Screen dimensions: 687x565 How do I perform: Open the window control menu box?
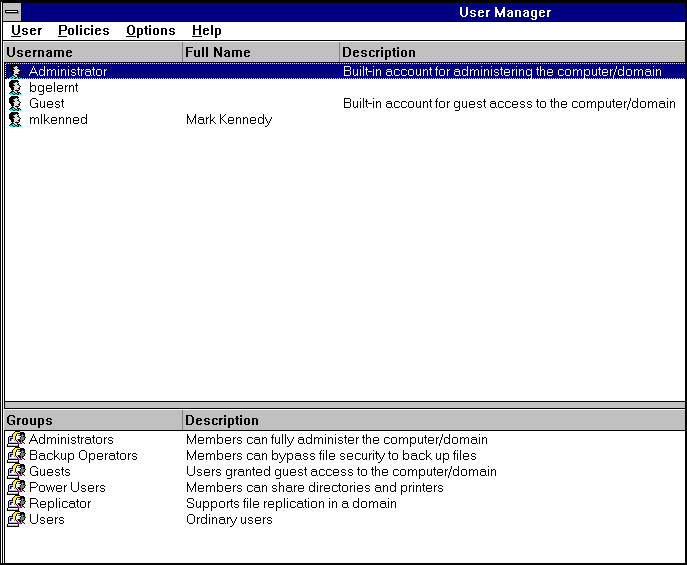click(x=12, y=12)
